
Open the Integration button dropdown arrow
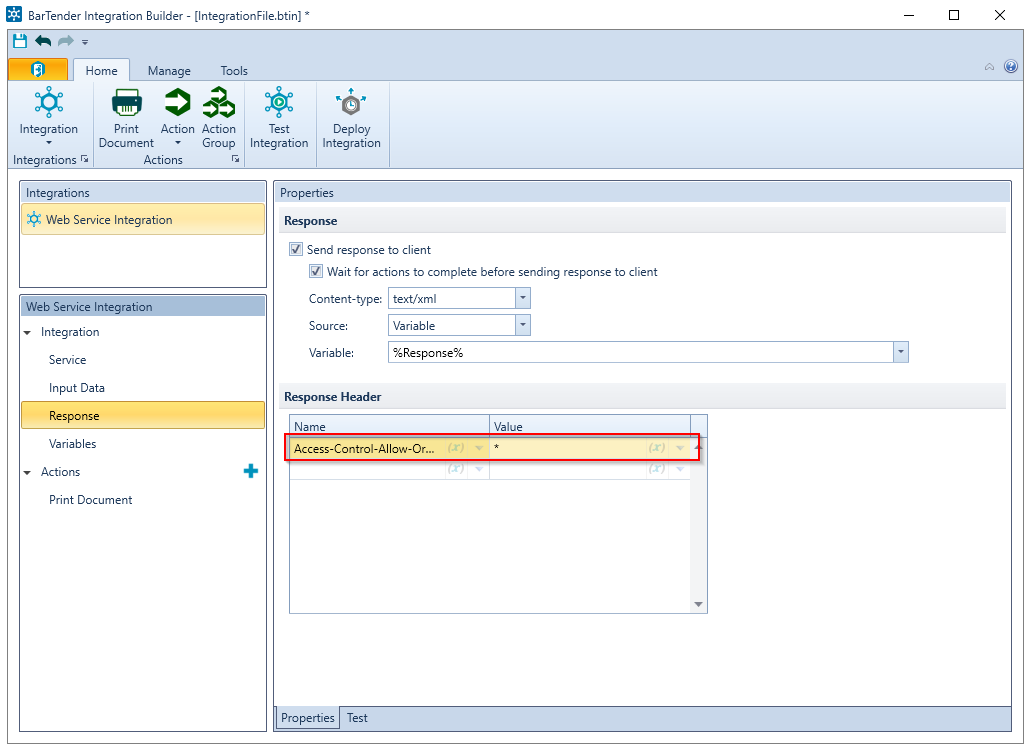point(49,143)
